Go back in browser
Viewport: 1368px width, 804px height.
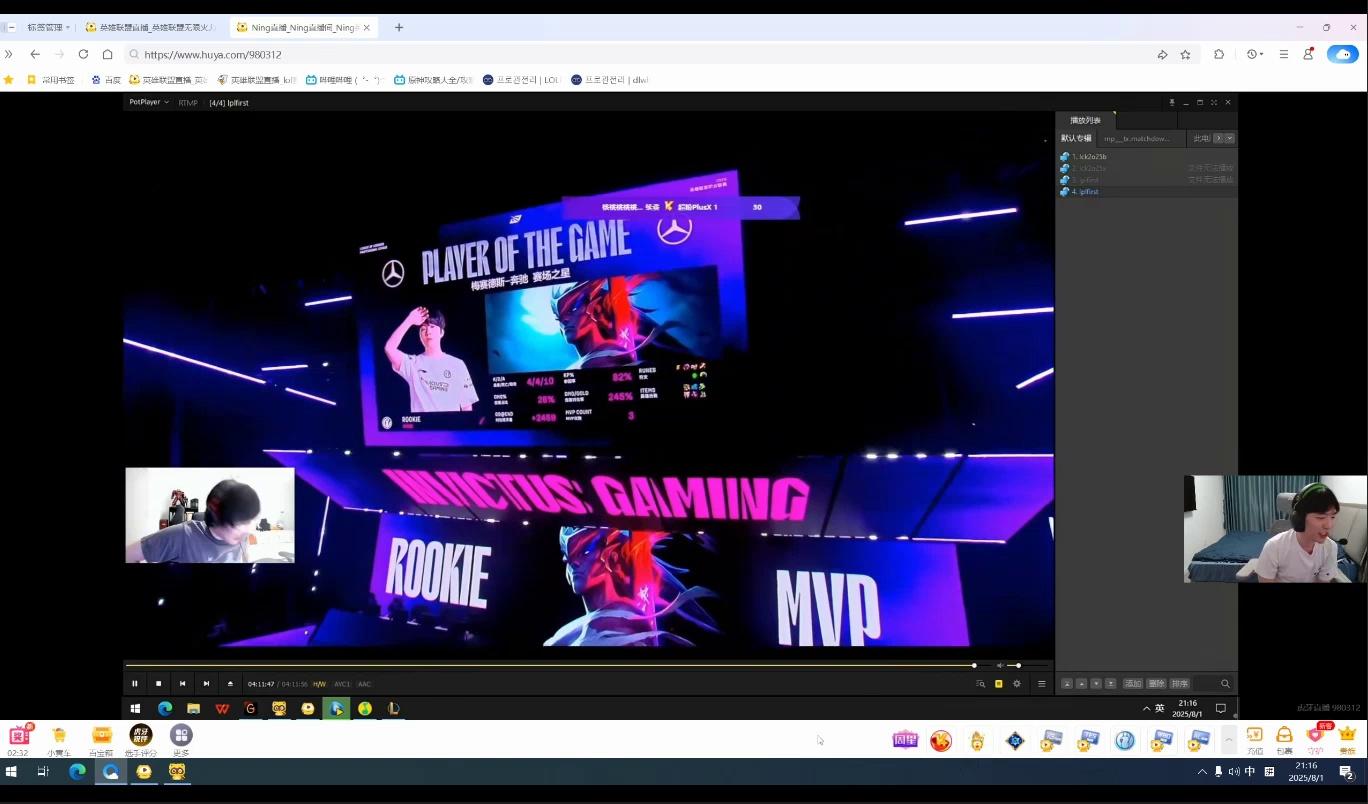35,54
